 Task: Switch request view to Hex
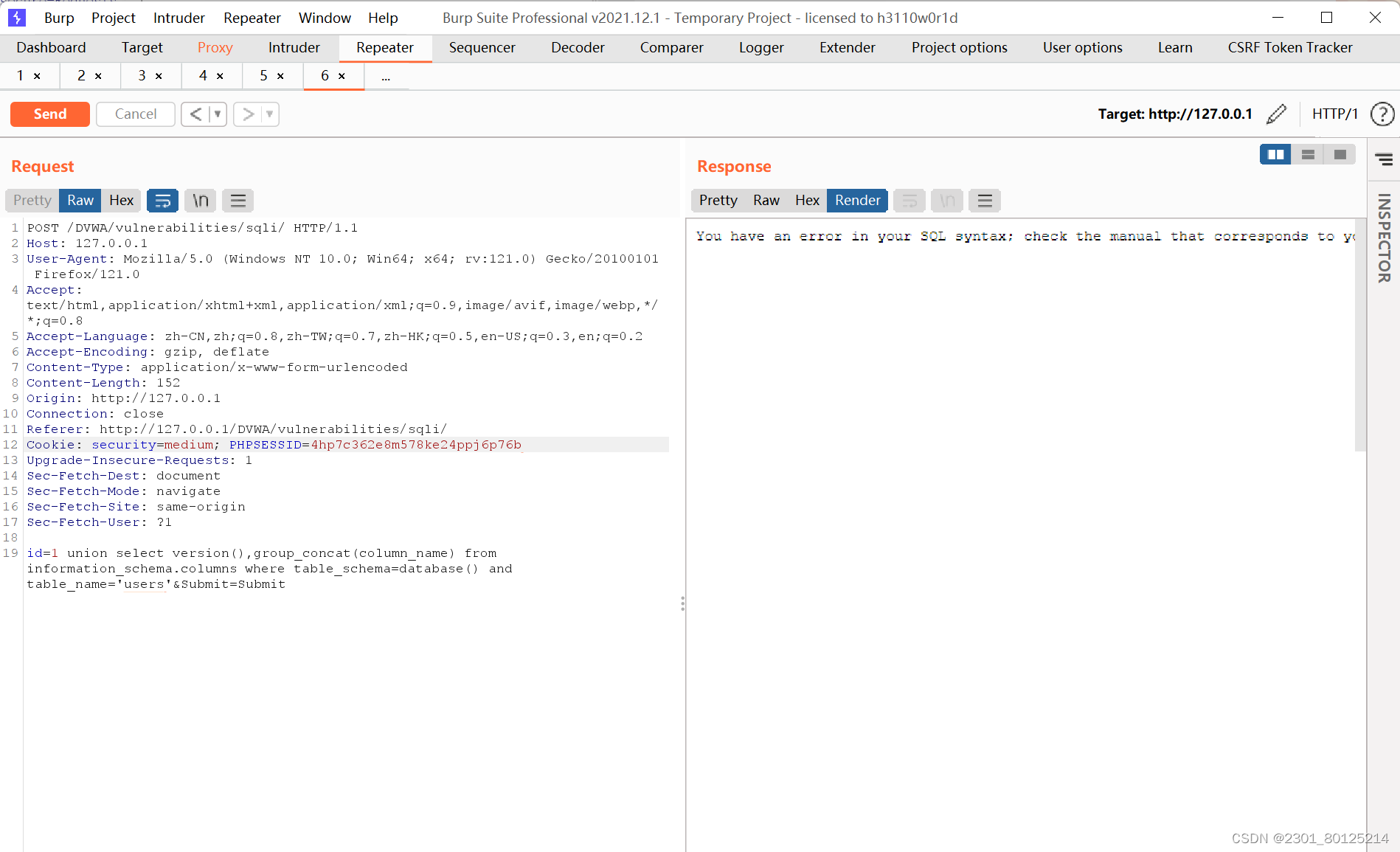[121, 201]
